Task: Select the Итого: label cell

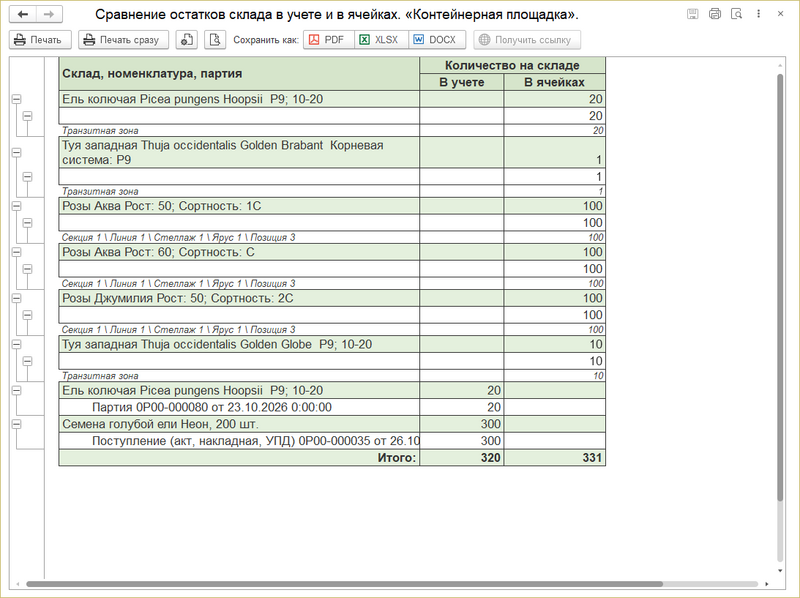Action: (x=239, y=458)
